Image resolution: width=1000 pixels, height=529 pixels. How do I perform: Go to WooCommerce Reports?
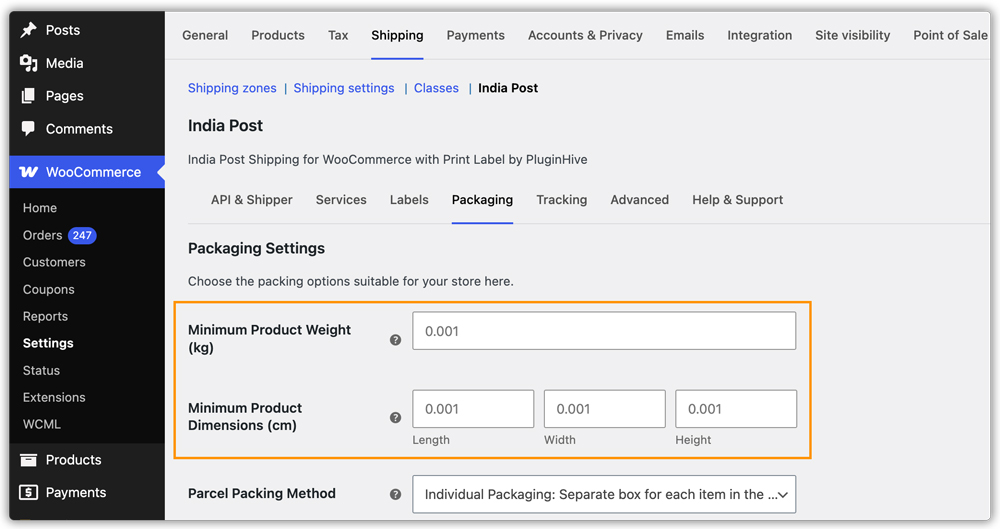click(x=45, y=317)
